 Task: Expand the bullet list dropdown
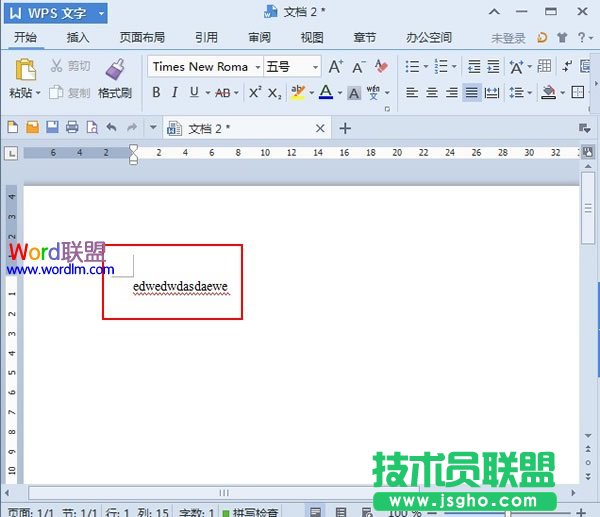point(426,67)
